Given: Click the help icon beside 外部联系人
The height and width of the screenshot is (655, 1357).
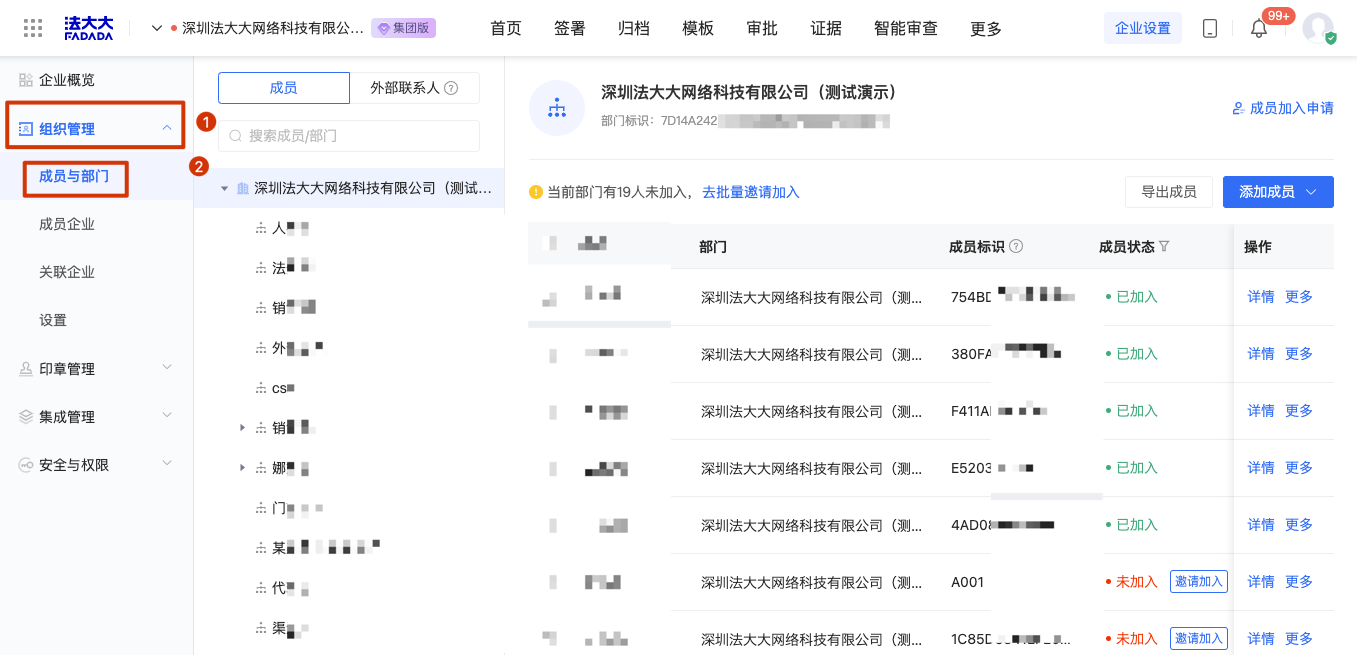Looking at the screenshot, I should (451, 88).
